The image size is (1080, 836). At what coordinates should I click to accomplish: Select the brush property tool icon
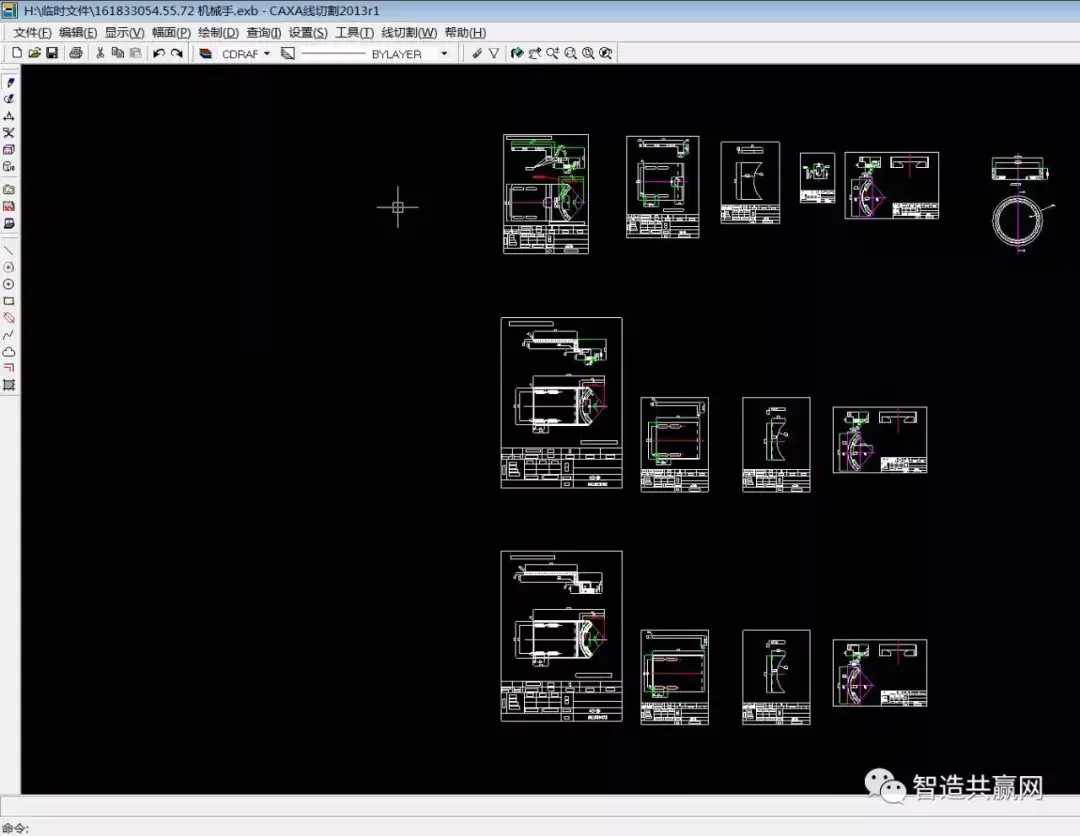(477, 53)
